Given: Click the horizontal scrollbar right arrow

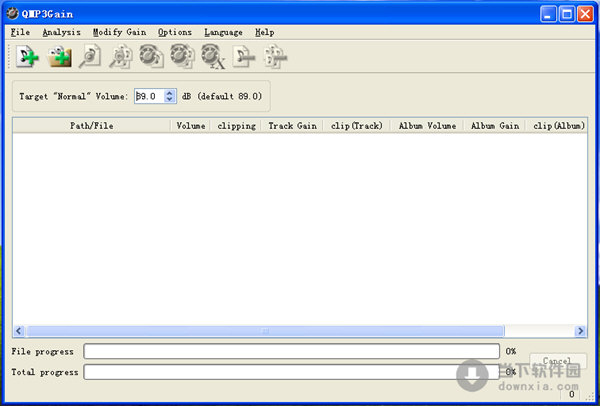Looking at the screenshot, I should (x=580, y=331).
